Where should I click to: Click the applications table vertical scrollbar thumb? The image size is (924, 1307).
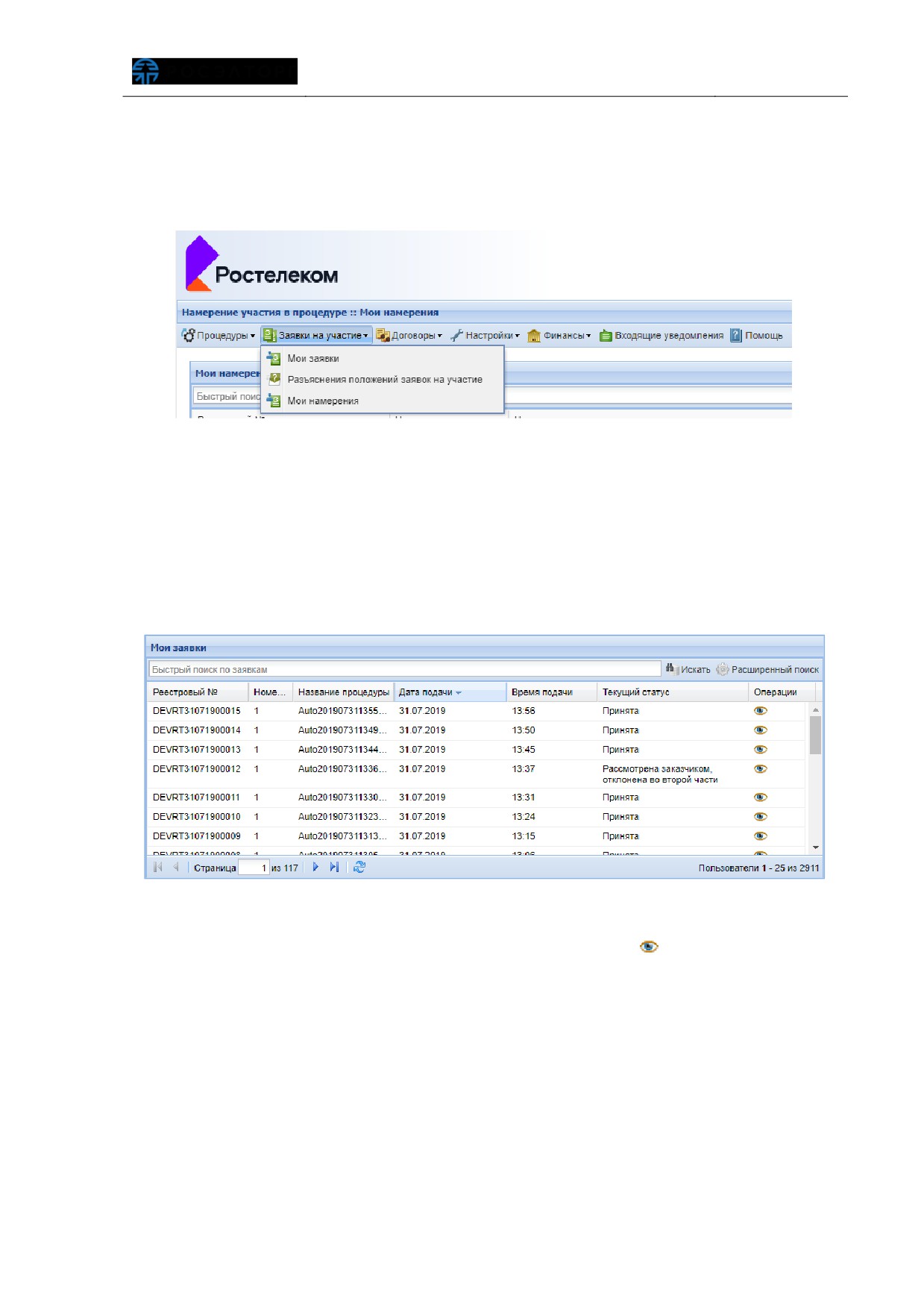815,735
